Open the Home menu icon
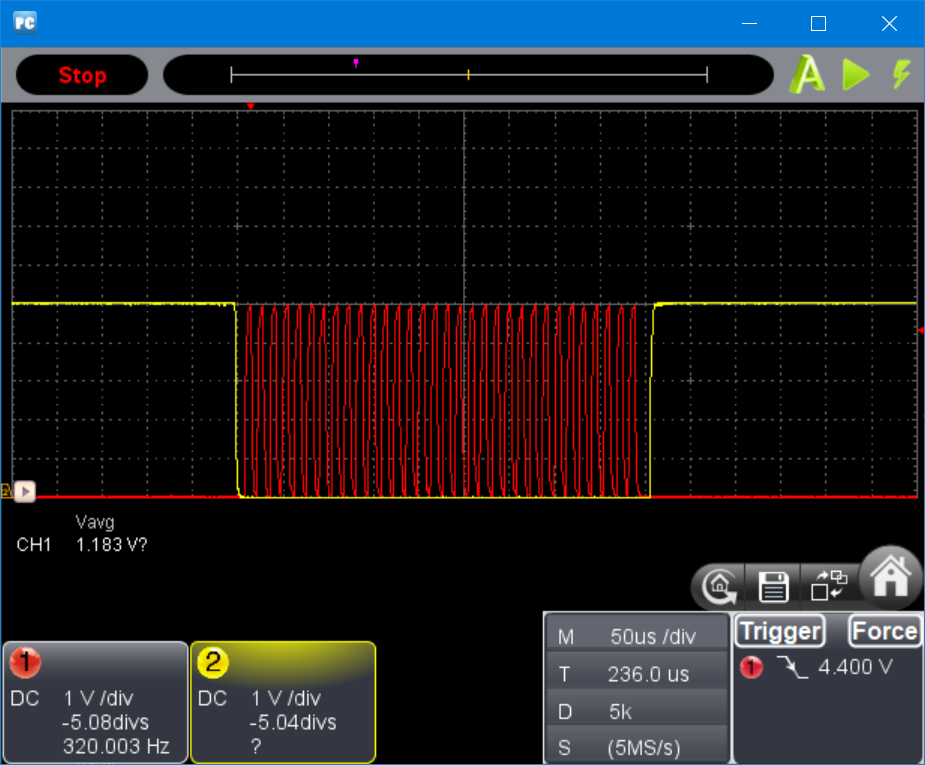925x765 pixels. pos(889,577)
